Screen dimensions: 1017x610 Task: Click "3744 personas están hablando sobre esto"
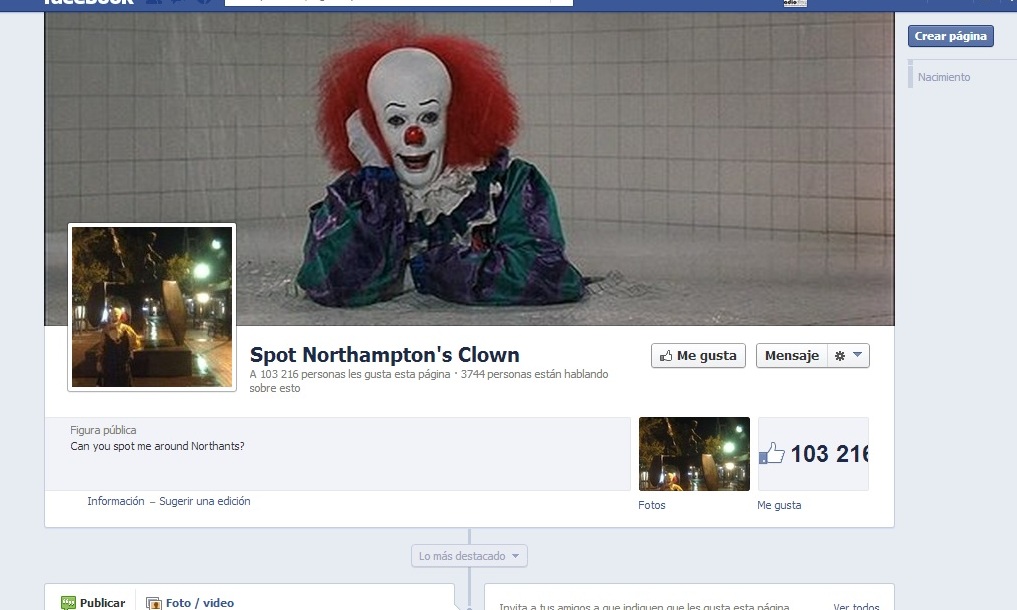click(429, 381)
